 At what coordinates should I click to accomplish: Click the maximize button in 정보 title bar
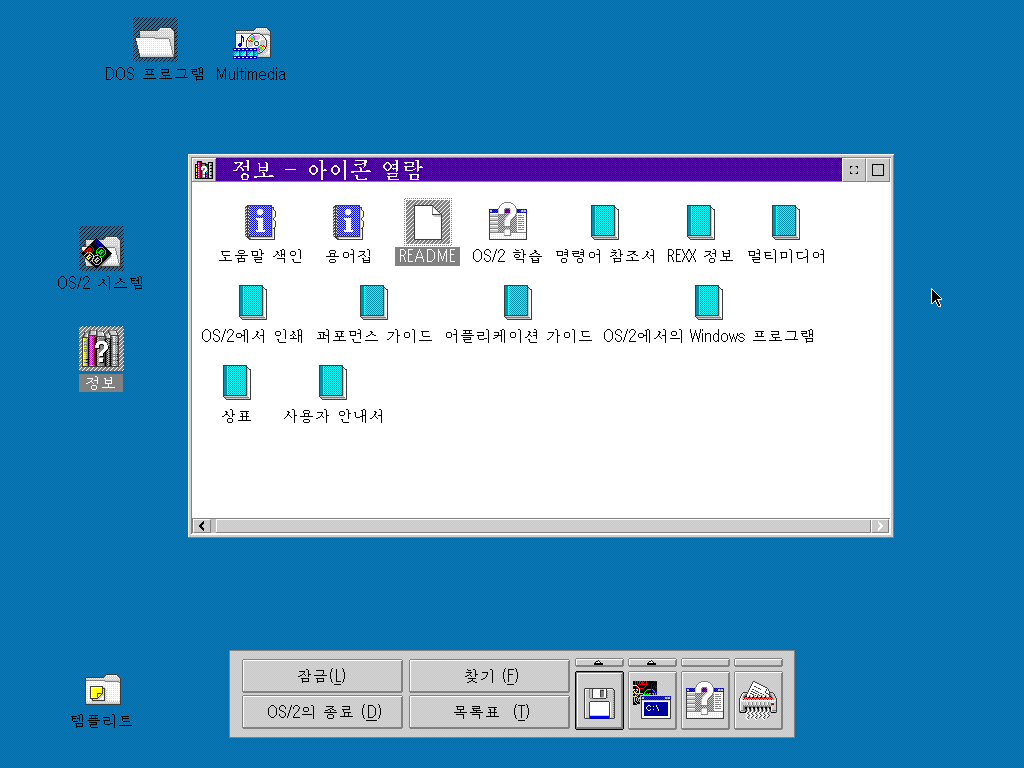click(878, 170)
